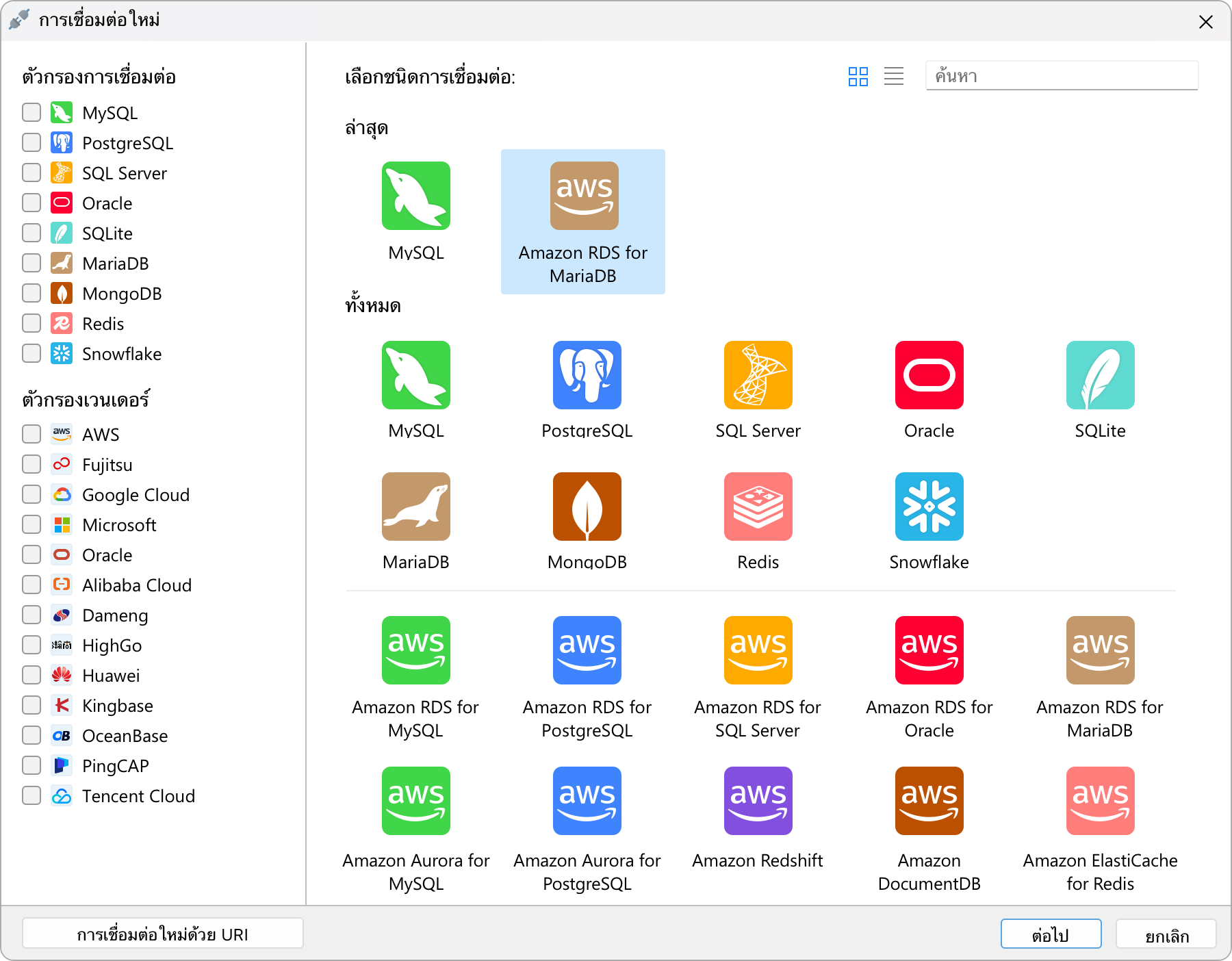The width and height of the screenshot is (1232, 961).
Task: Enable Fujitsu vendor filter checkbox
Action: pyautogui.click(x=31, y=464)
